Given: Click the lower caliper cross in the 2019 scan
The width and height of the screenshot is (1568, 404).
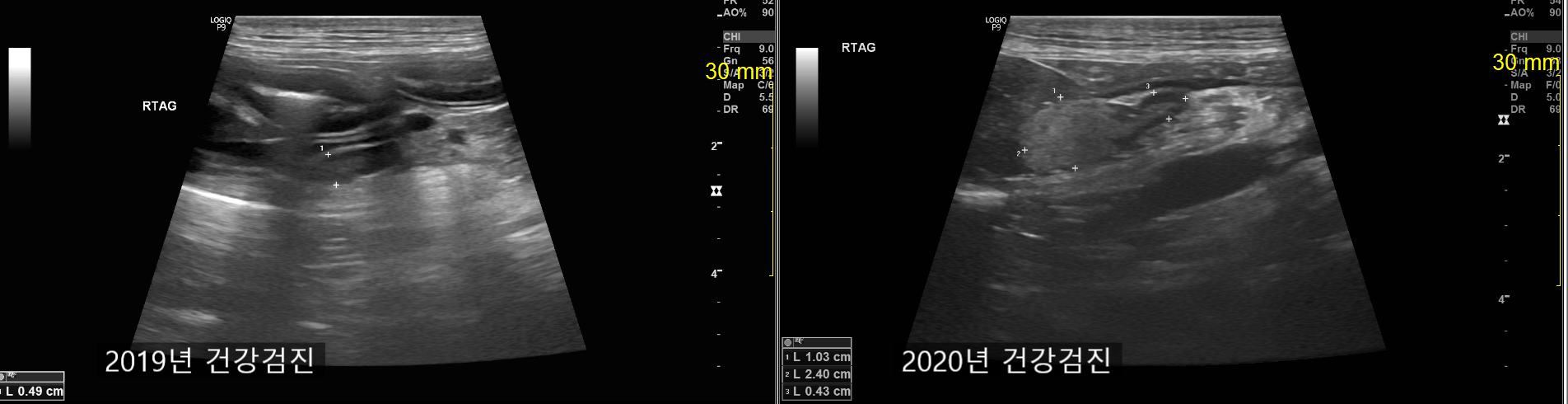Looking at the screenshot, I should pyautogui.click(x=336, y=185).
